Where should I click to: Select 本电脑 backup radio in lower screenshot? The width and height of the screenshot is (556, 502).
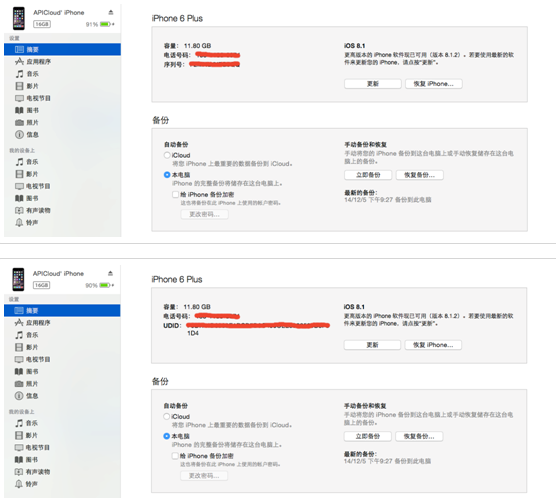[167, 436]
